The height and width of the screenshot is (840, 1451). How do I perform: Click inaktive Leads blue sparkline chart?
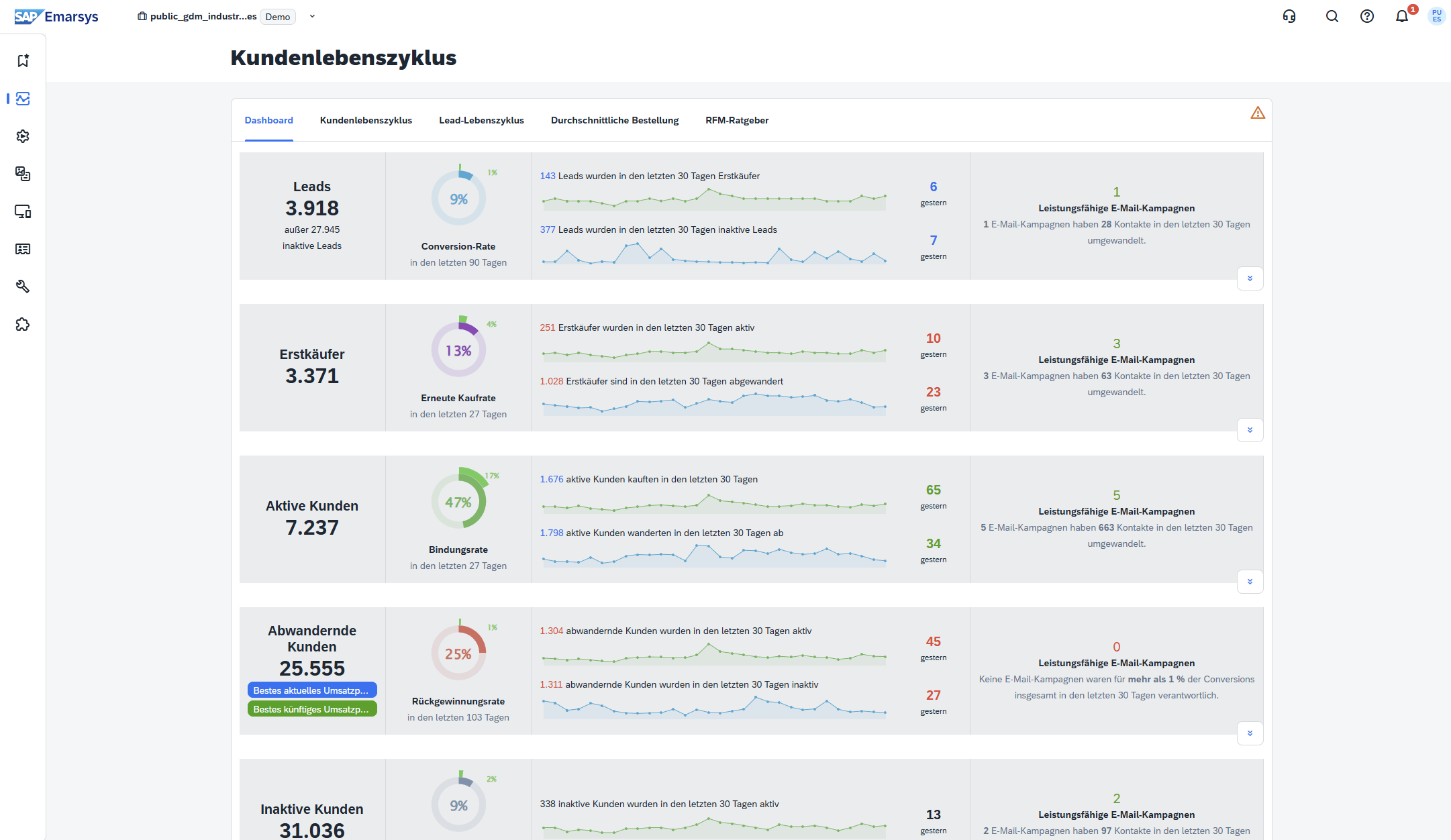(714, 253)
